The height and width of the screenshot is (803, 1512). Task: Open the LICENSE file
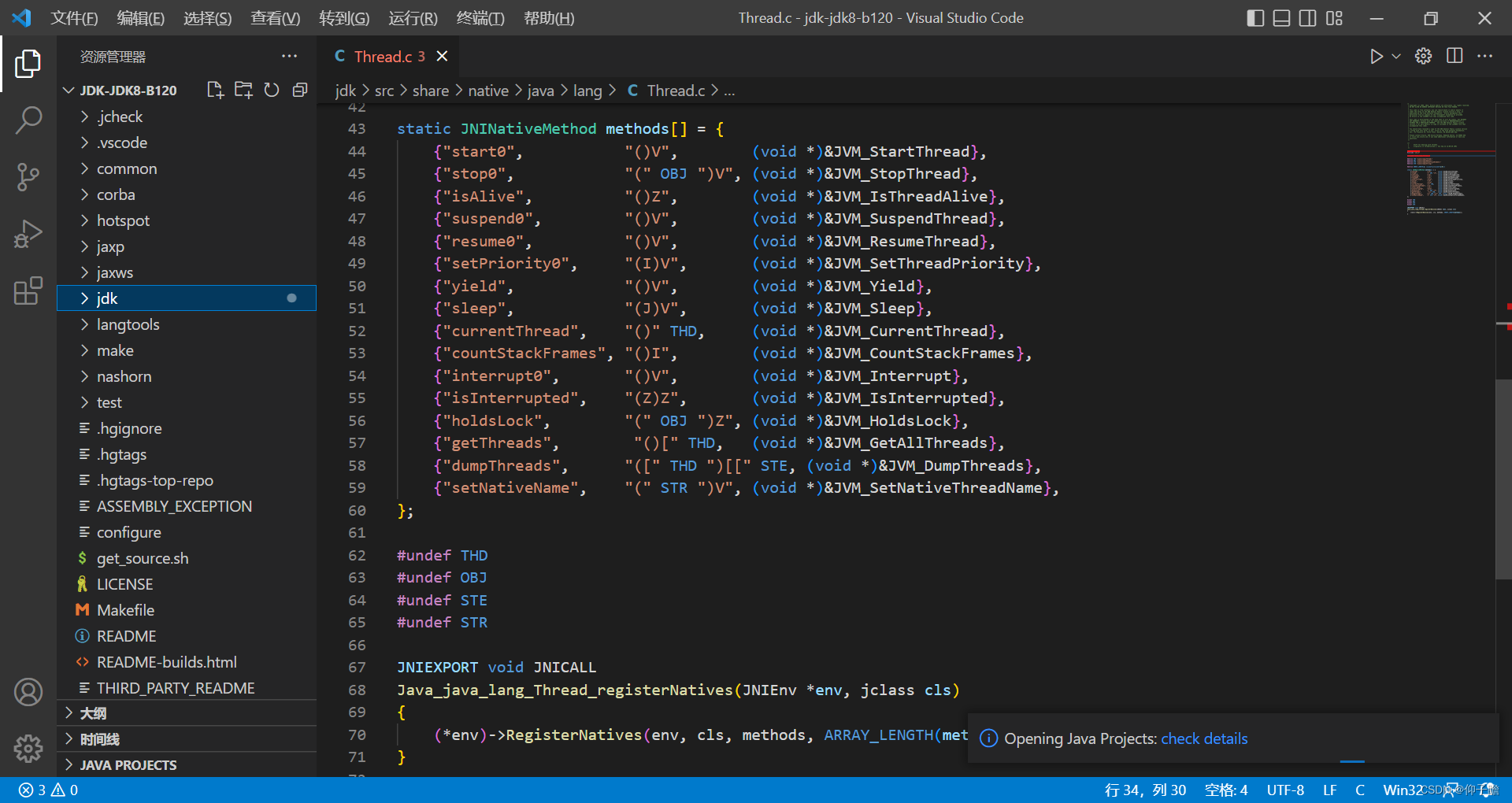(187, 584)
